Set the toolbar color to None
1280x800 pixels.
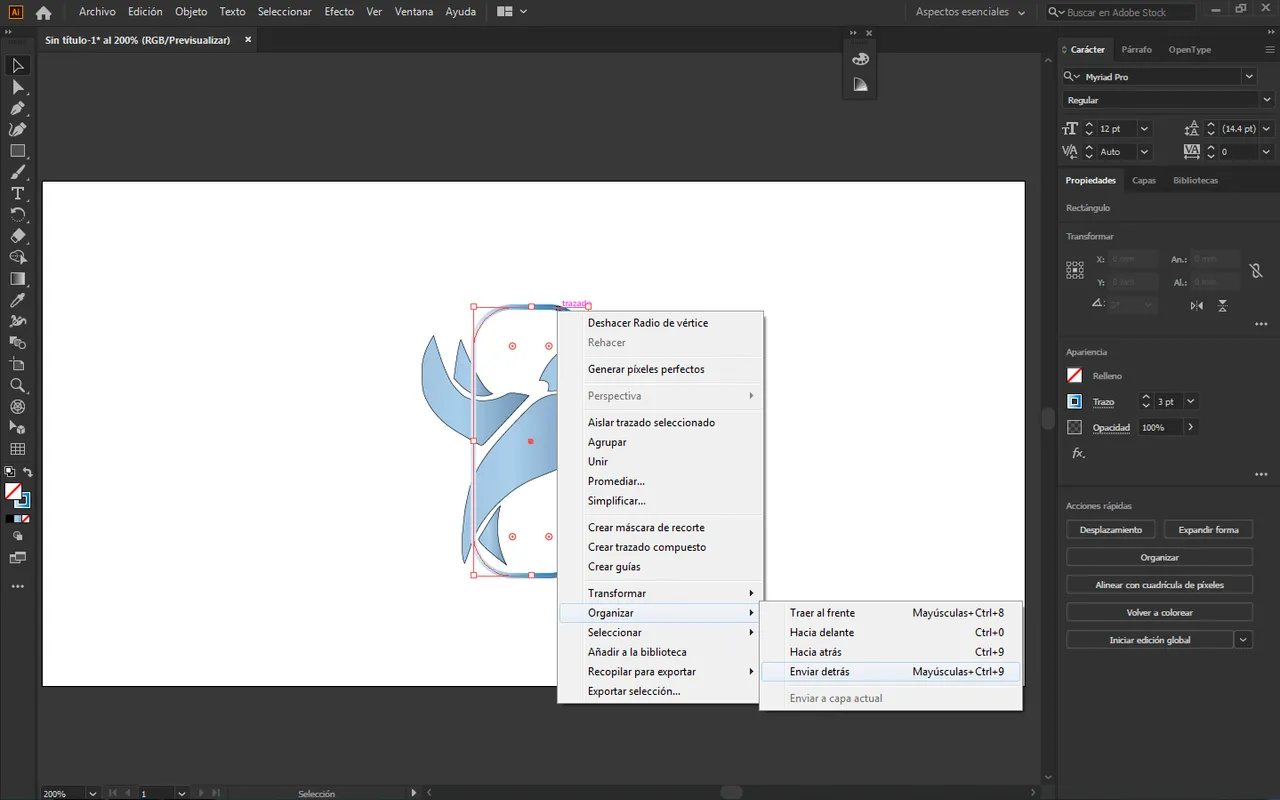coord(28,519)
